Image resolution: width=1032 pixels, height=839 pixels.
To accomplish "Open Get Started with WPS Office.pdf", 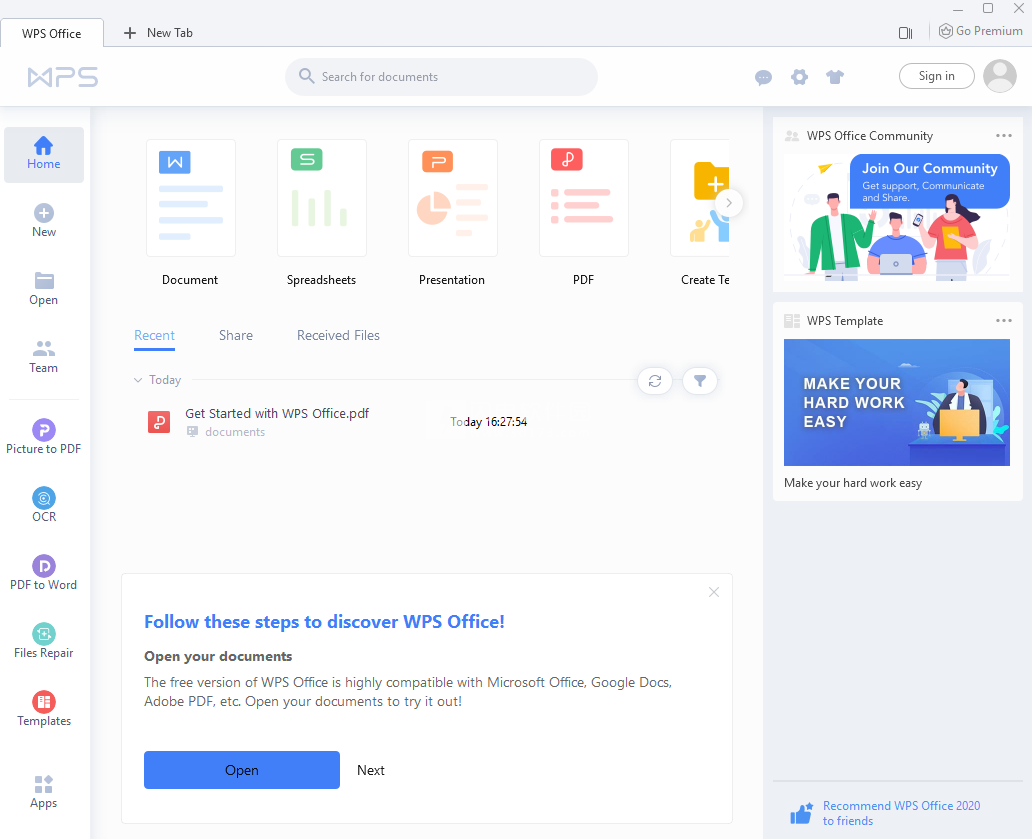I will coord(276,413).
